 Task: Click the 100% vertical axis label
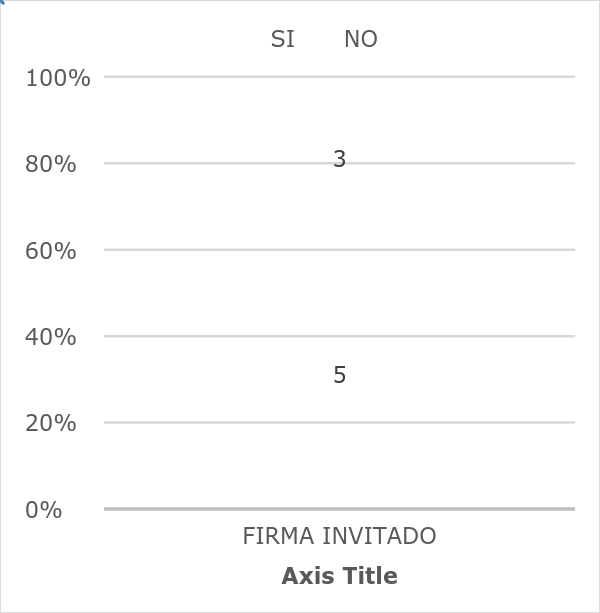click(x=58, y=78)
